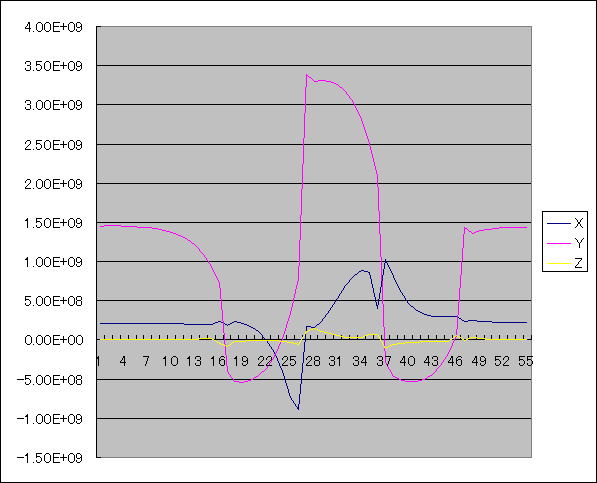Click the 0.00E+00 axis label

pyautogui.click(x=53, y=340)
